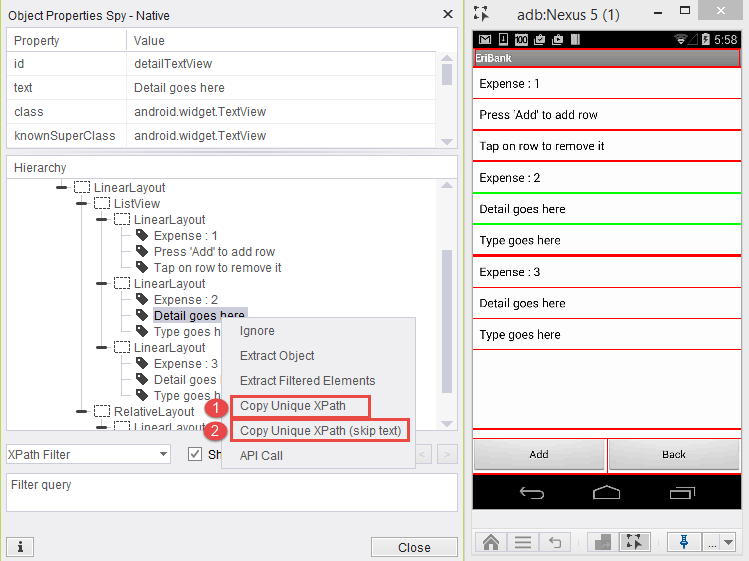Activate the object spy selection cursor icon
The height and width of the screenshot is (561, 749).
click(633, 542)
